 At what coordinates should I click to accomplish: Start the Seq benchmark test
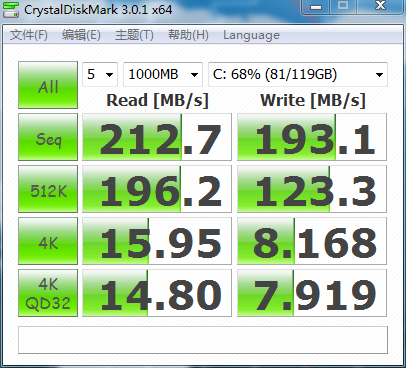click(x=48, y=137)
